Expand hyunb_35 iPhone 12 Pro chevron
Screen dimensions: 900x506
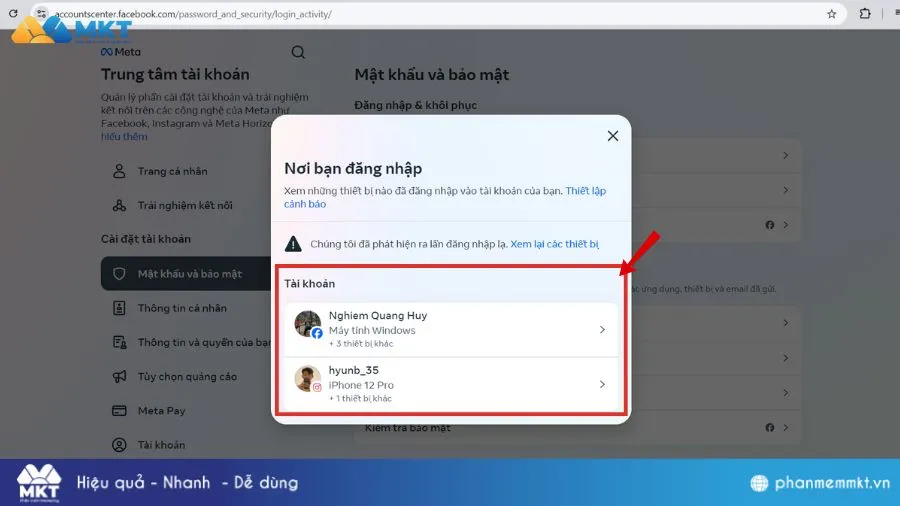pyautogui.click(x=601, y=384)
